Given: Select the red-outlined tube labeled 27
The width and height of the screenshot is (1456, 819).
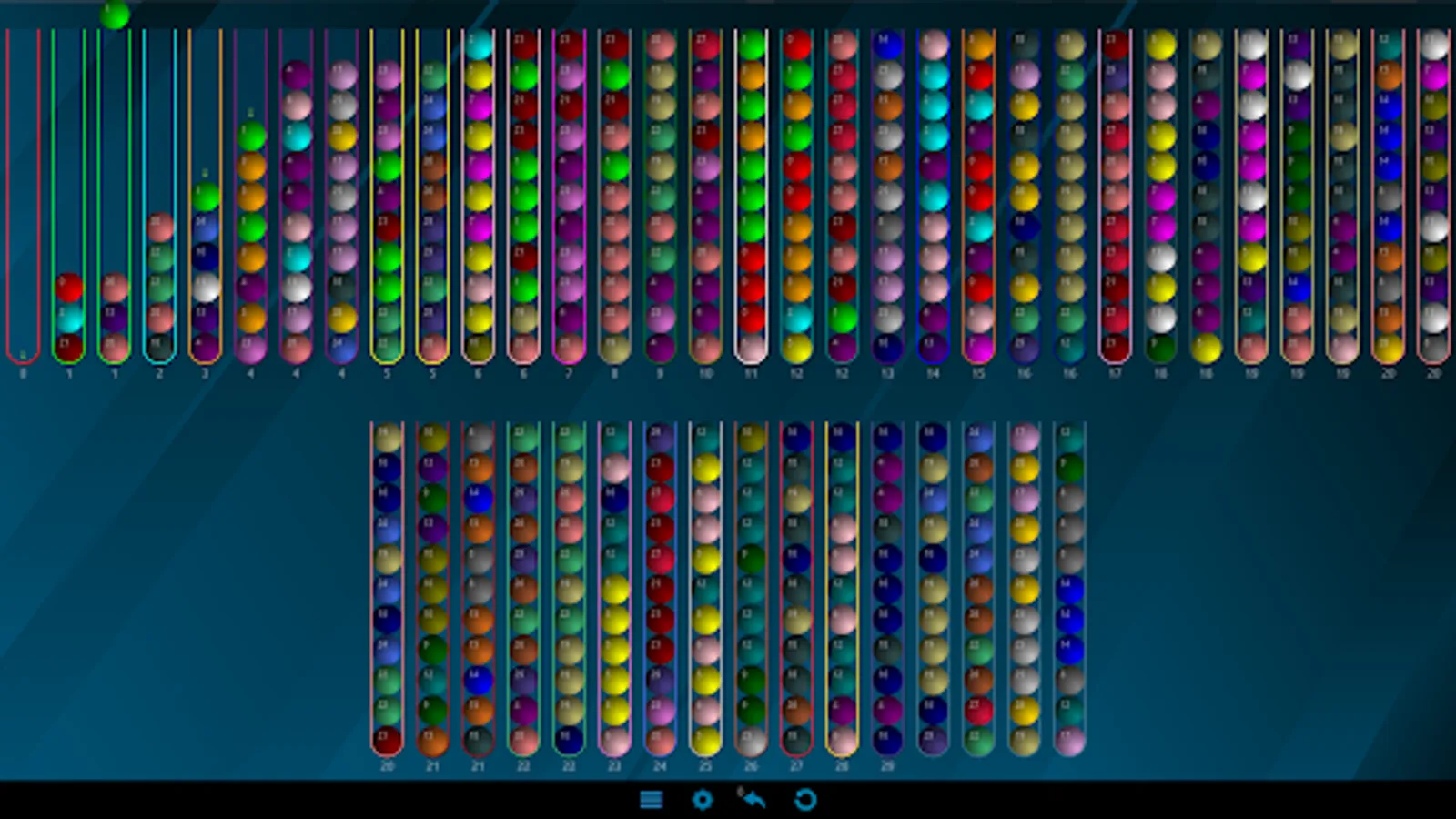Looking at the screenshot, I should point(797,590).
